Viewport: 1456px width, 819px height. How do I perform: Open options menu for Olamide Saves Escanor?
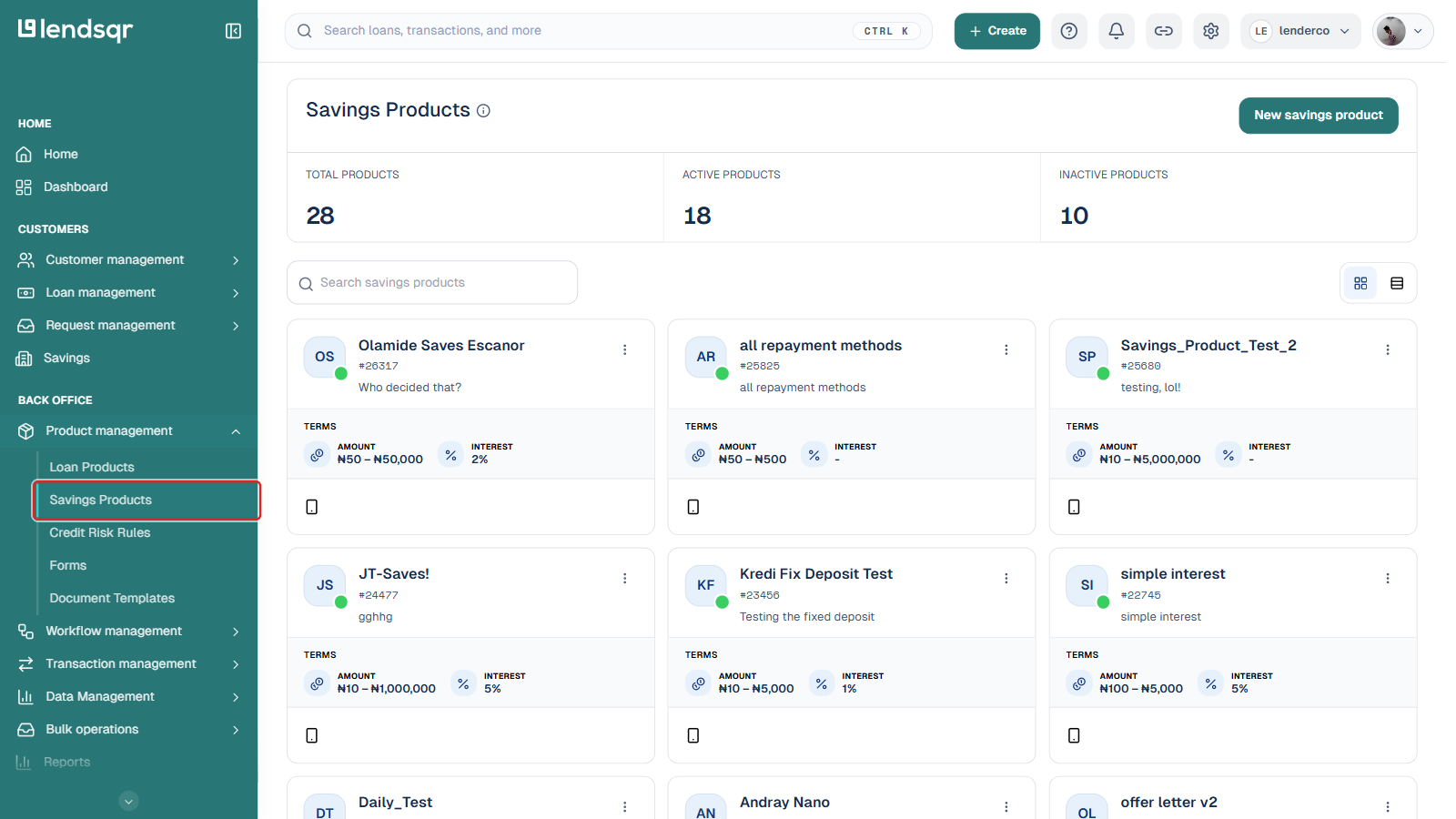click(x=625, y=349)
